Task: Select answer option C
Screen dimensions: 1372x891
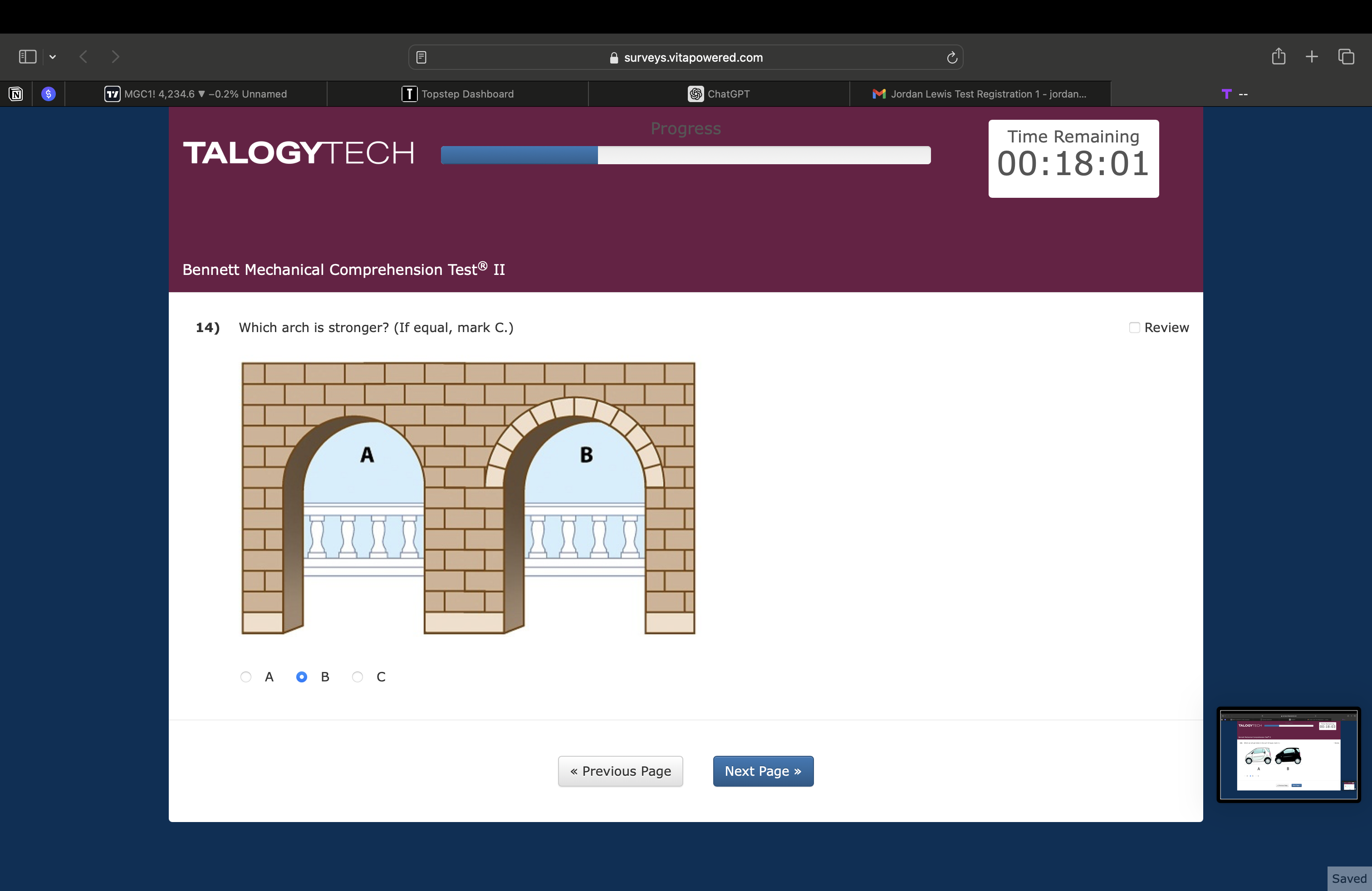Action: tap(358, 676)
